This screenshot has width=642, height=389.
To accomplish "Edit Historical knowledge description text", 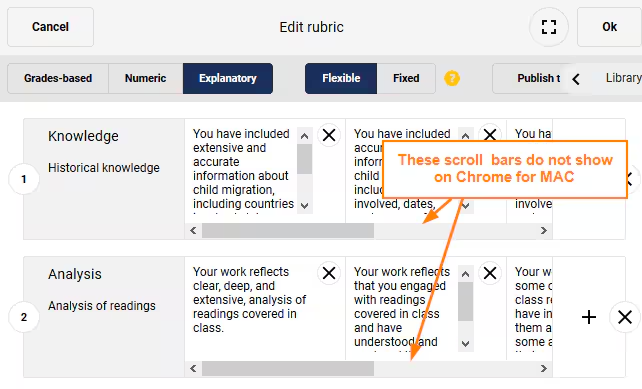I will (104, 168).
